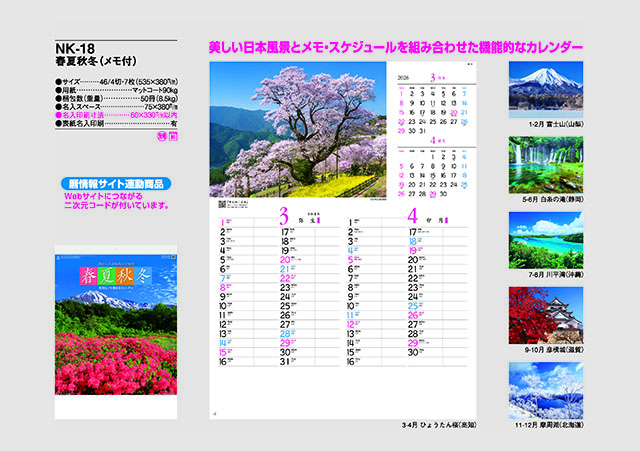Click day 31 in the March memo column

pyautogui.click(x=284, y=362)
